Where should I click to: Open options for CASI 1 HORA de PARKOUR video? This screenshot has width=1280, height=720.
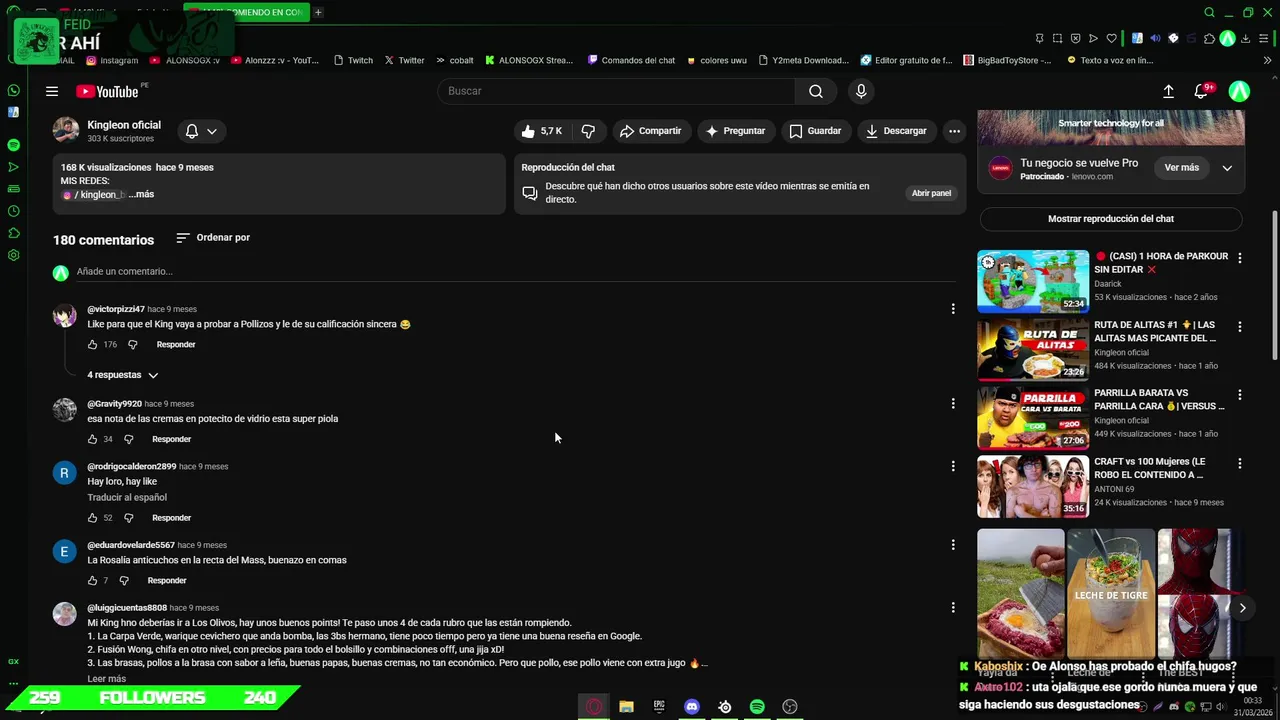point(1240,258)
